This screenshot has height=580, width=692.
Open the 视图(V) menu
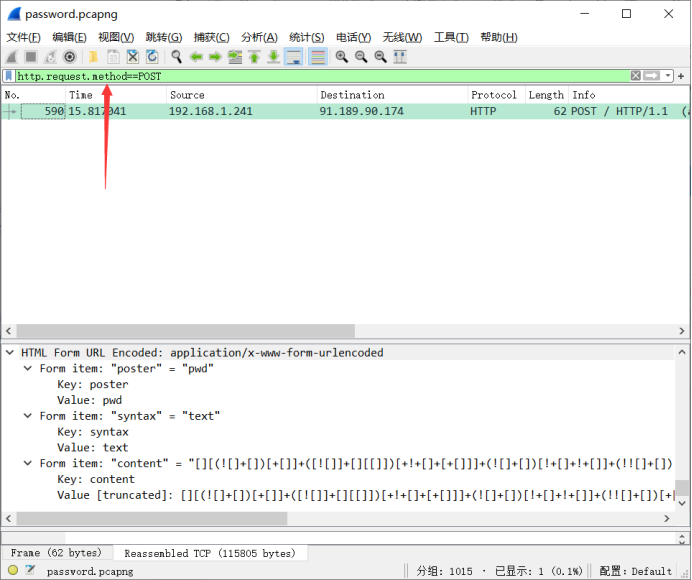click(116, 38)
